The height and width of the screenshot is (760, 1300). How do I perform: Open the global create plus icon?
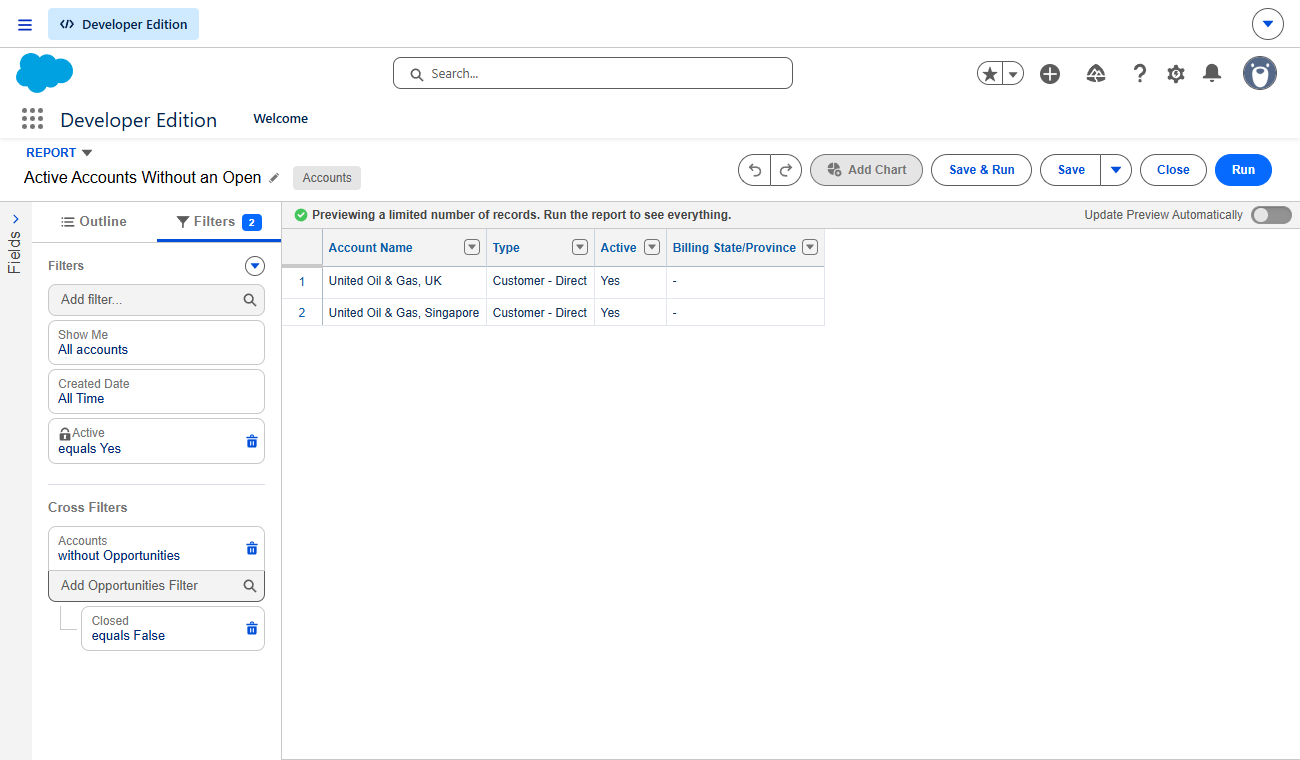(x=1050, y=73)
